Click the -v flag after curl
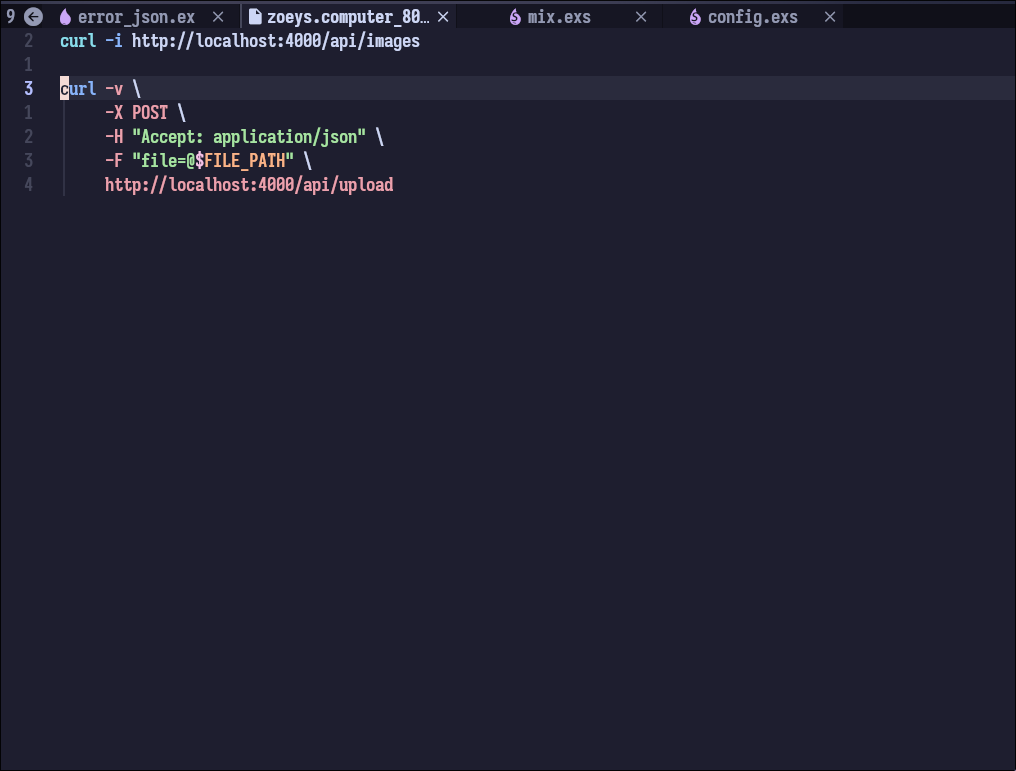This screenshot has width=1016, height=771. (x=114, y=89)
